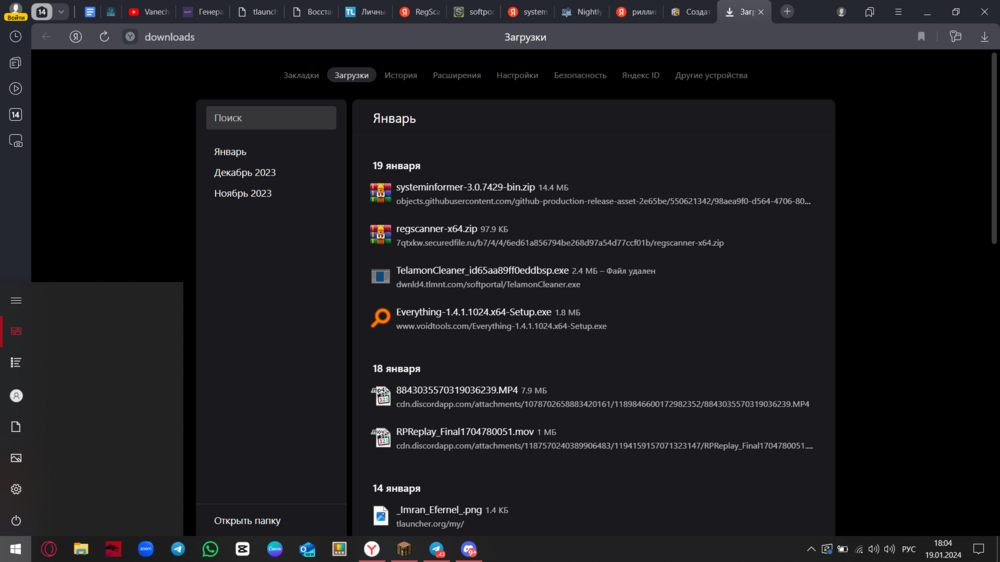
Task: Launch Opera from the taskbar
Action: (49, 549)
